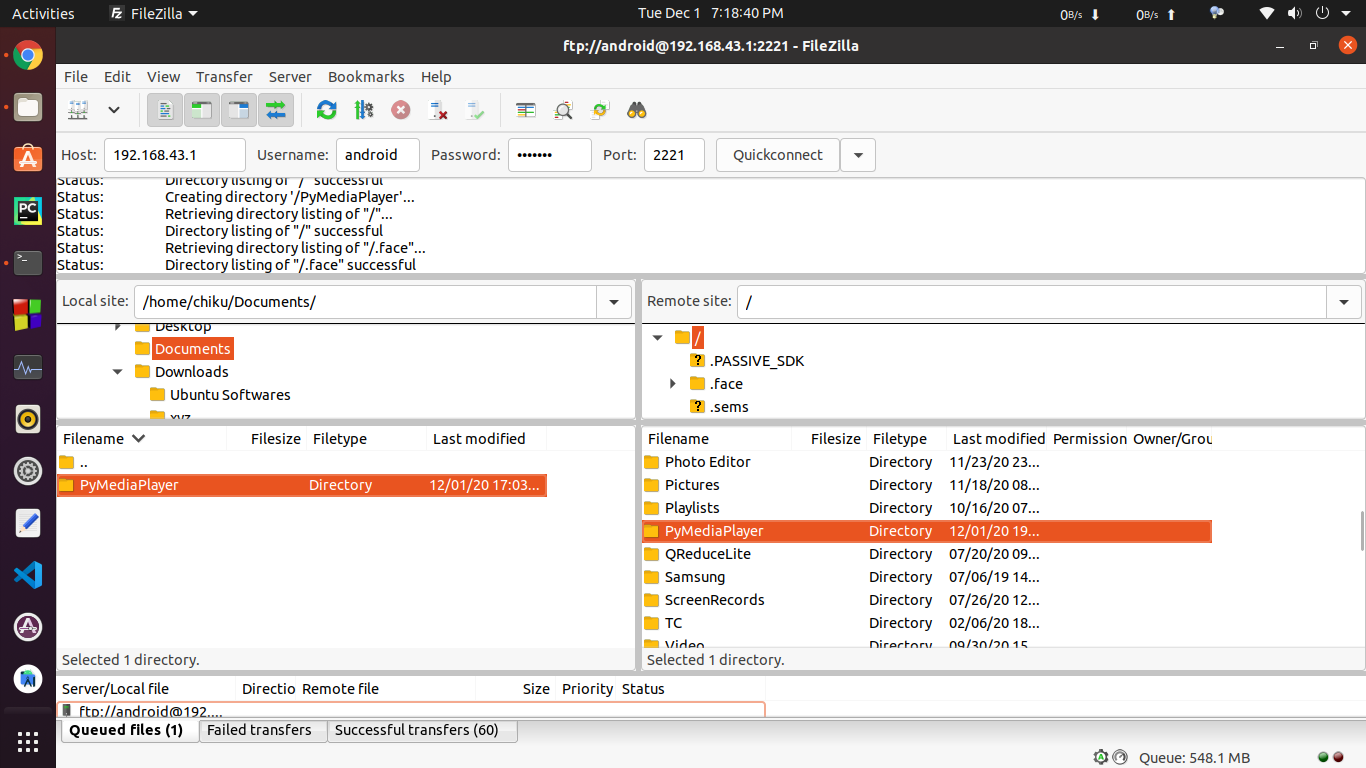Show all applications grid

28,741
